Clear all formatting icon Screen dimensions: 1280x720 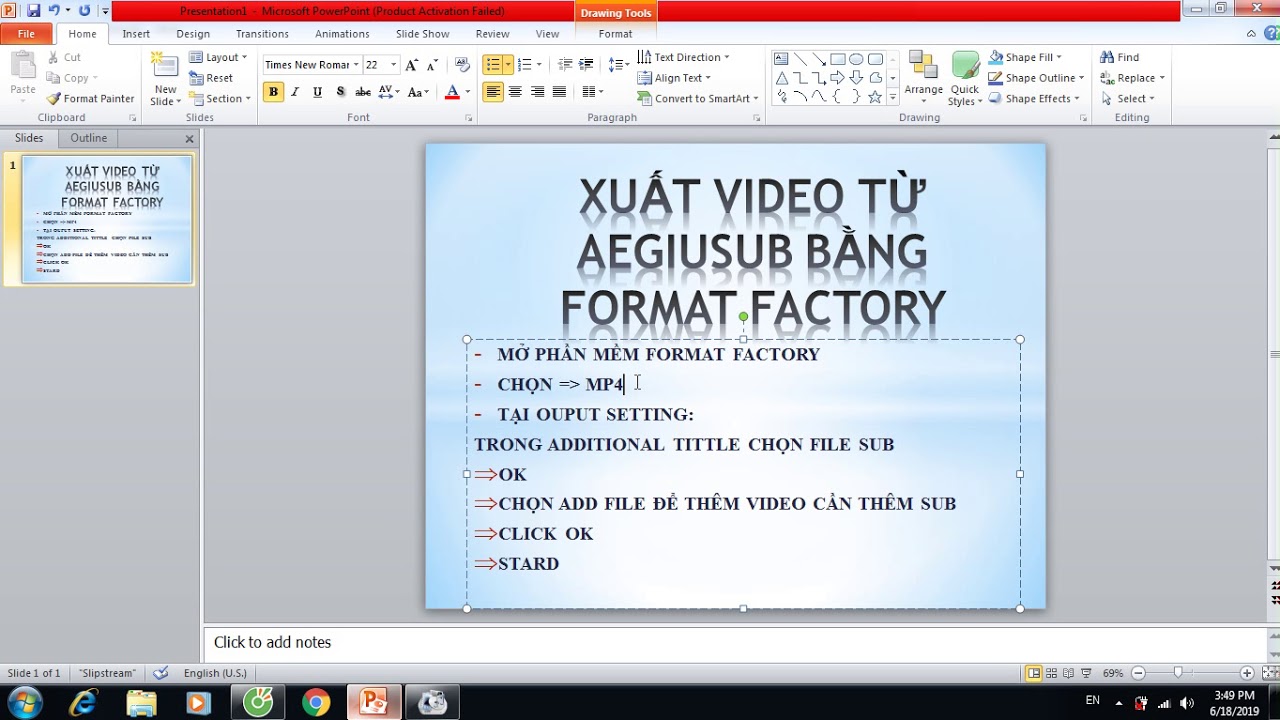pyautogui.click(x=462, y=65)
